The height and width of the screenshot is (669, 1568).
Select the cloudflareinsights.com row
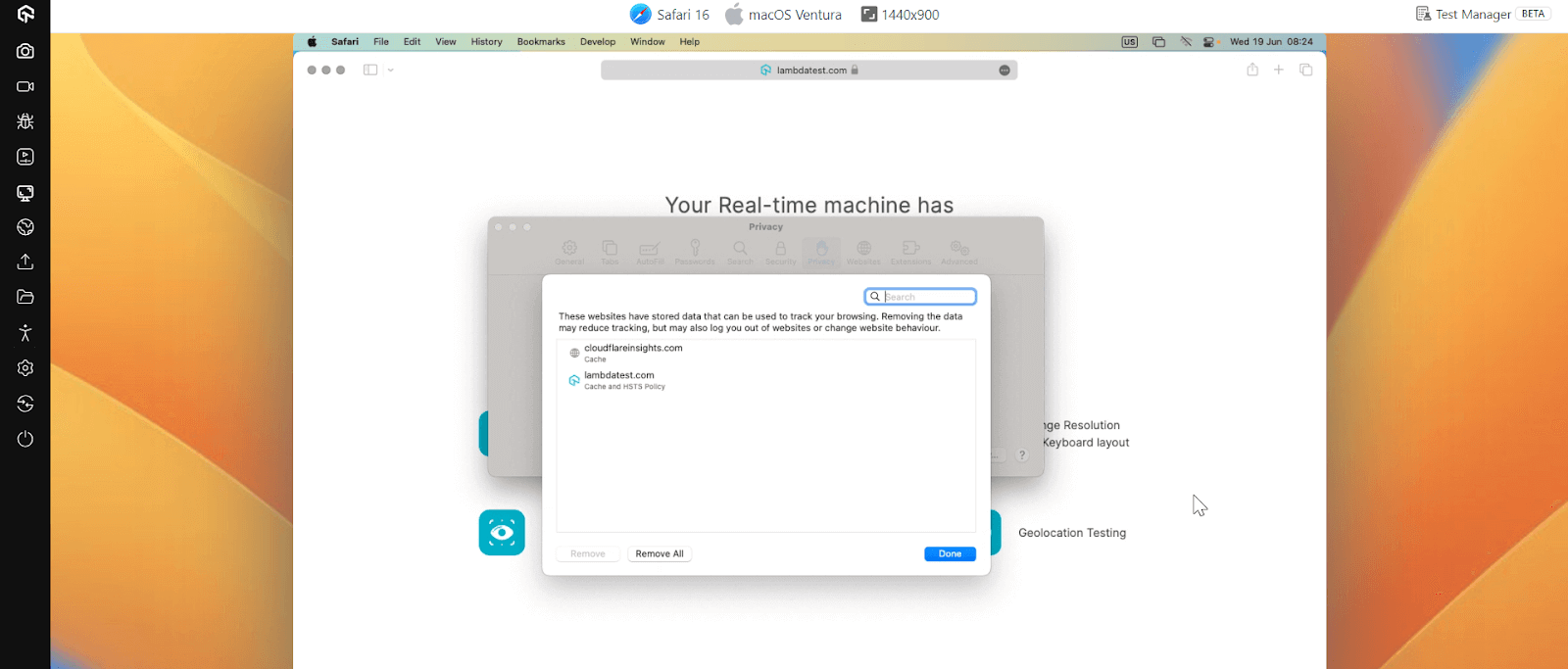(x=766, y=353)
